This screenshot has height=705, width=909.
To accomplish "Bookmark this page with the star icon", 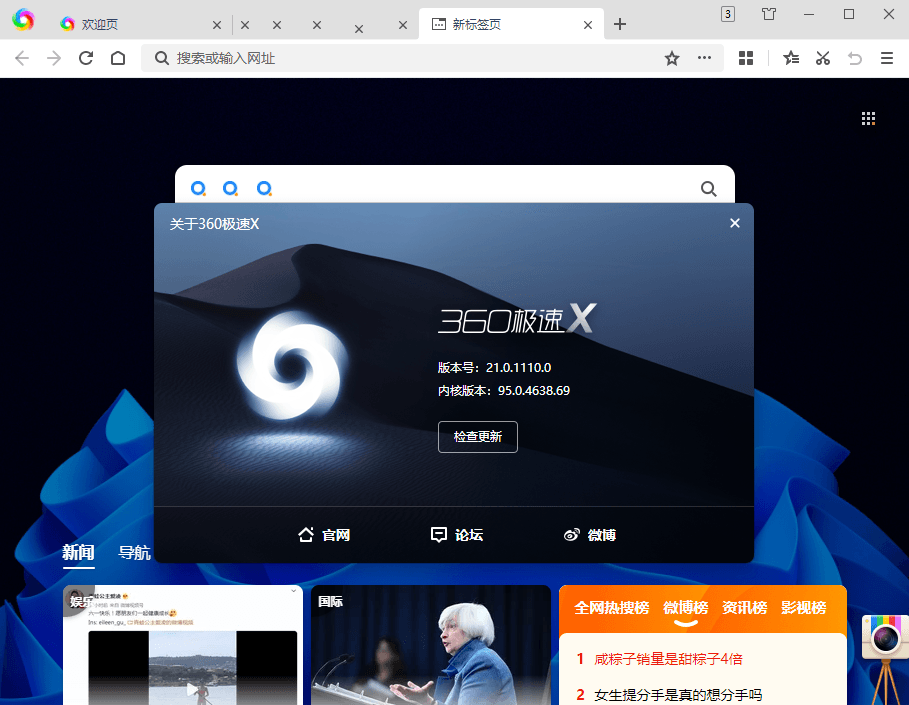I will (671, 58).
